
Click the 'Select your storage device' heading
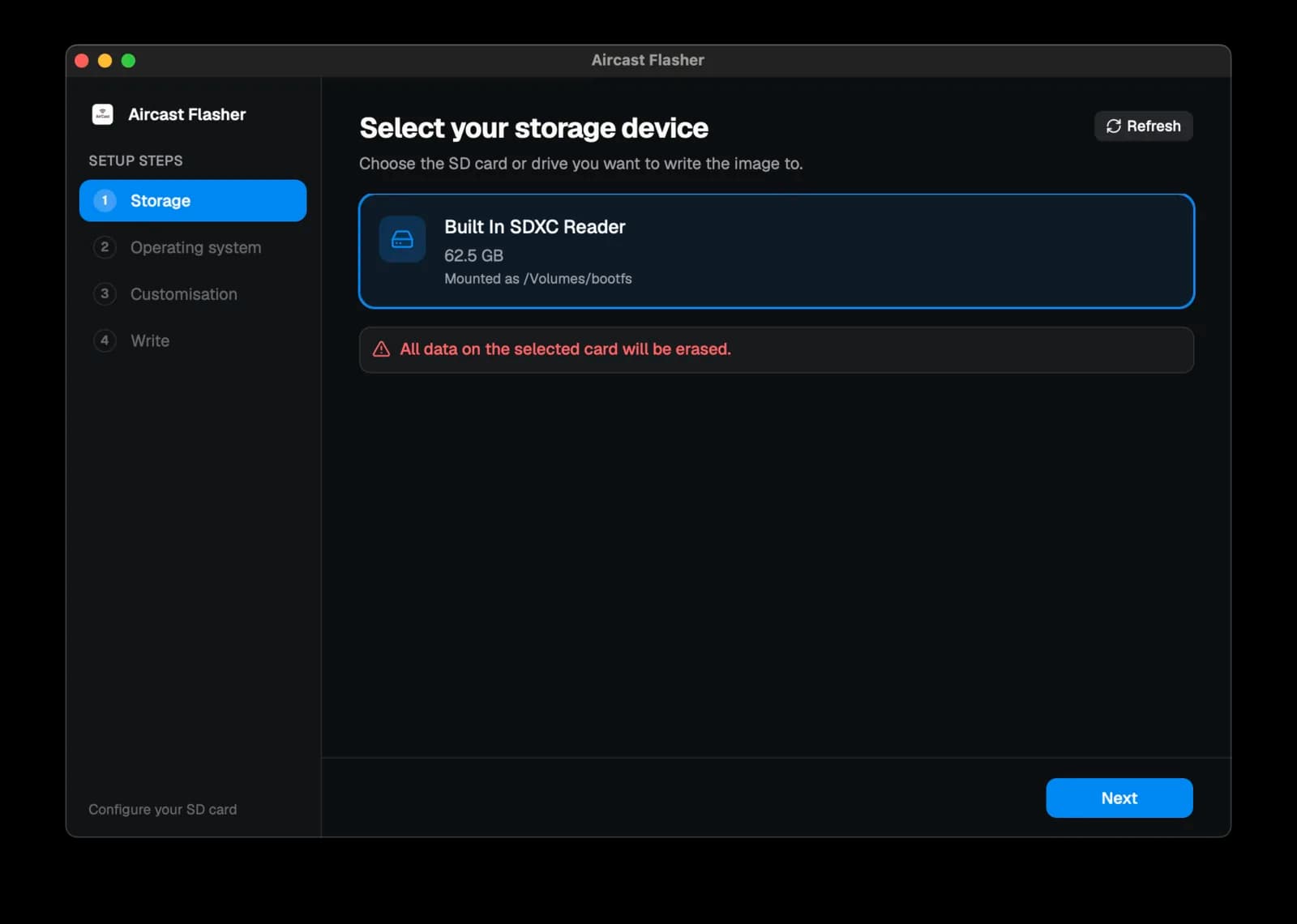(x=533, y=128)
